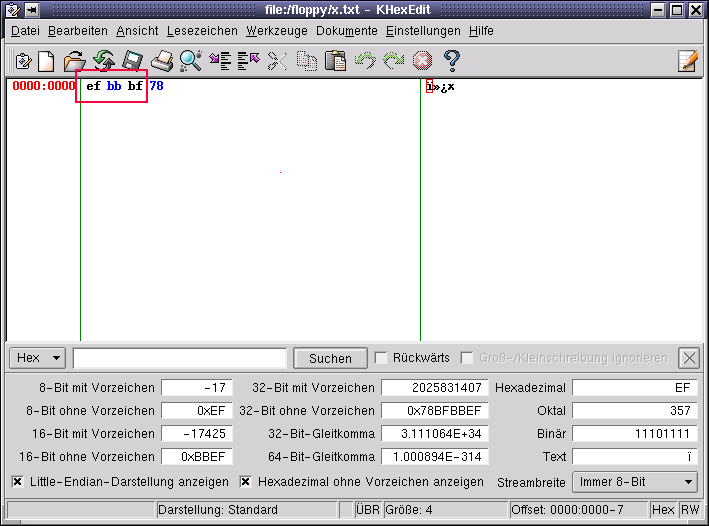The height and width of the screenshot is (526, 709).
Task: Save the file with the floppy icon
Action: [x=133, y=61]
